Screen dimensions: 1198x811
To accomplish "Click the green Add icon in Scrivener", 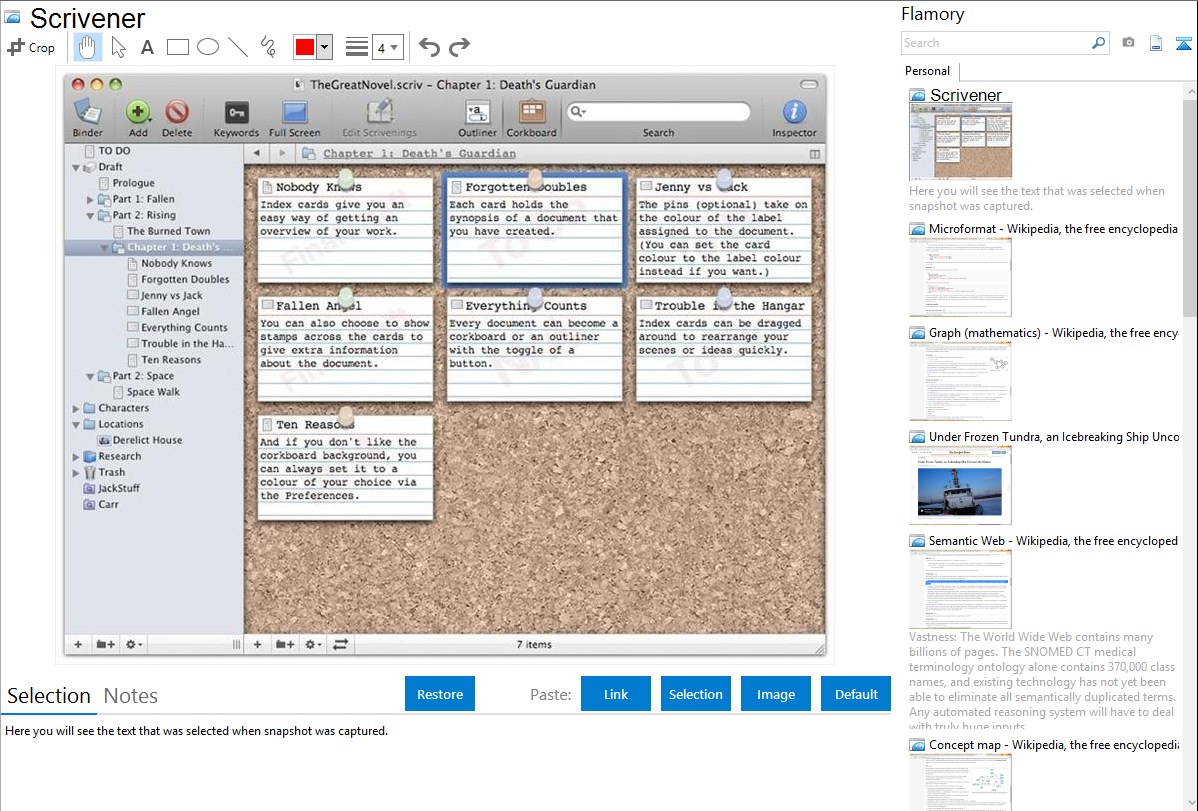I will tap(138, 113).
